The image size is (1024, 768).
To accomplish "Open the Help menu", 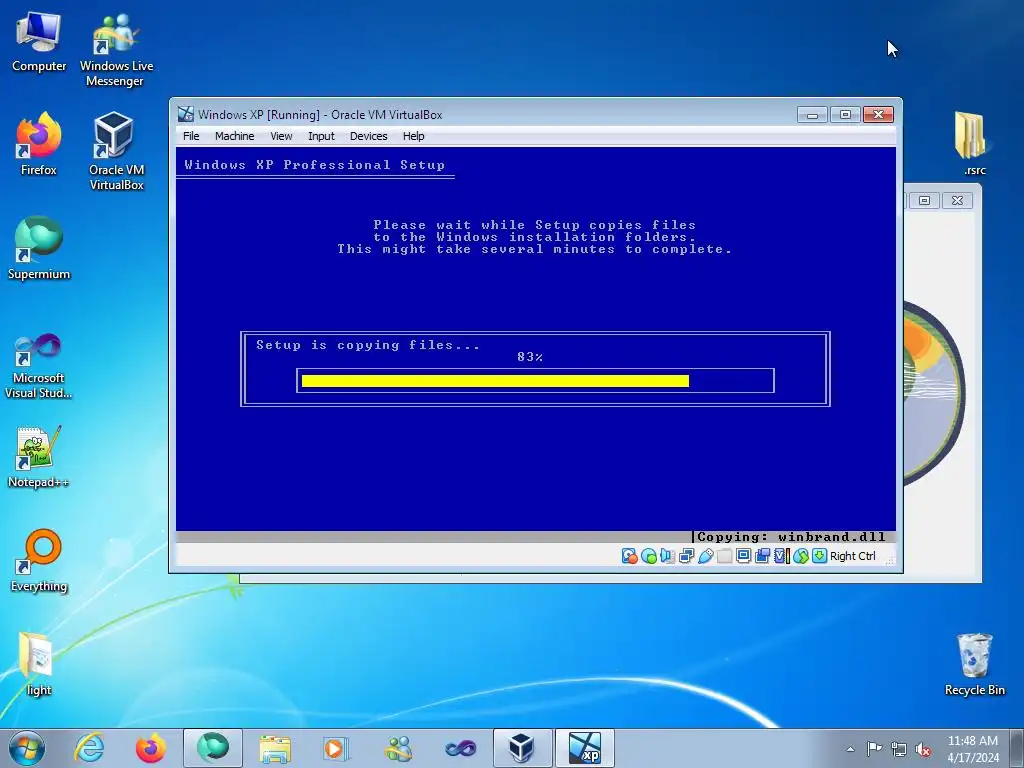I will pyautogui.click(x=413, y=136).
